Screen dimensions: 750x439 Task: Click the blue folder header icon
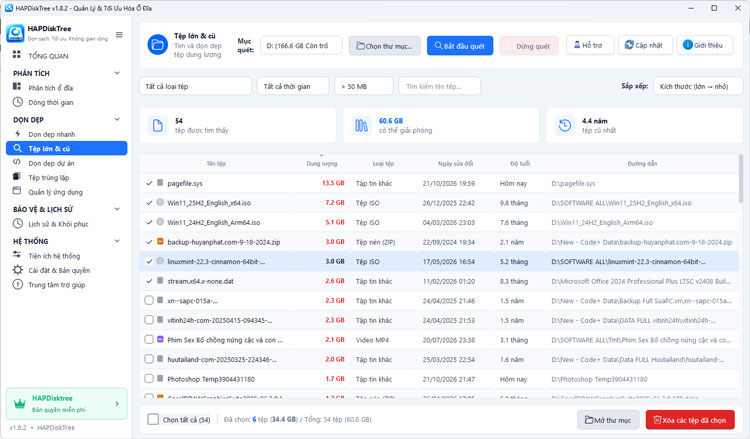pyautogui.click(x=157, y=45)
